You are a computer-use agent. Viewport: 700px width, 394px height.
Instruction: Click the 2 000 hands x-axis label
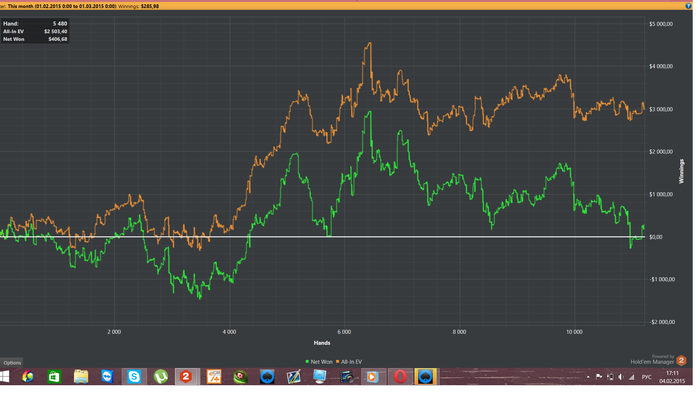114,332
